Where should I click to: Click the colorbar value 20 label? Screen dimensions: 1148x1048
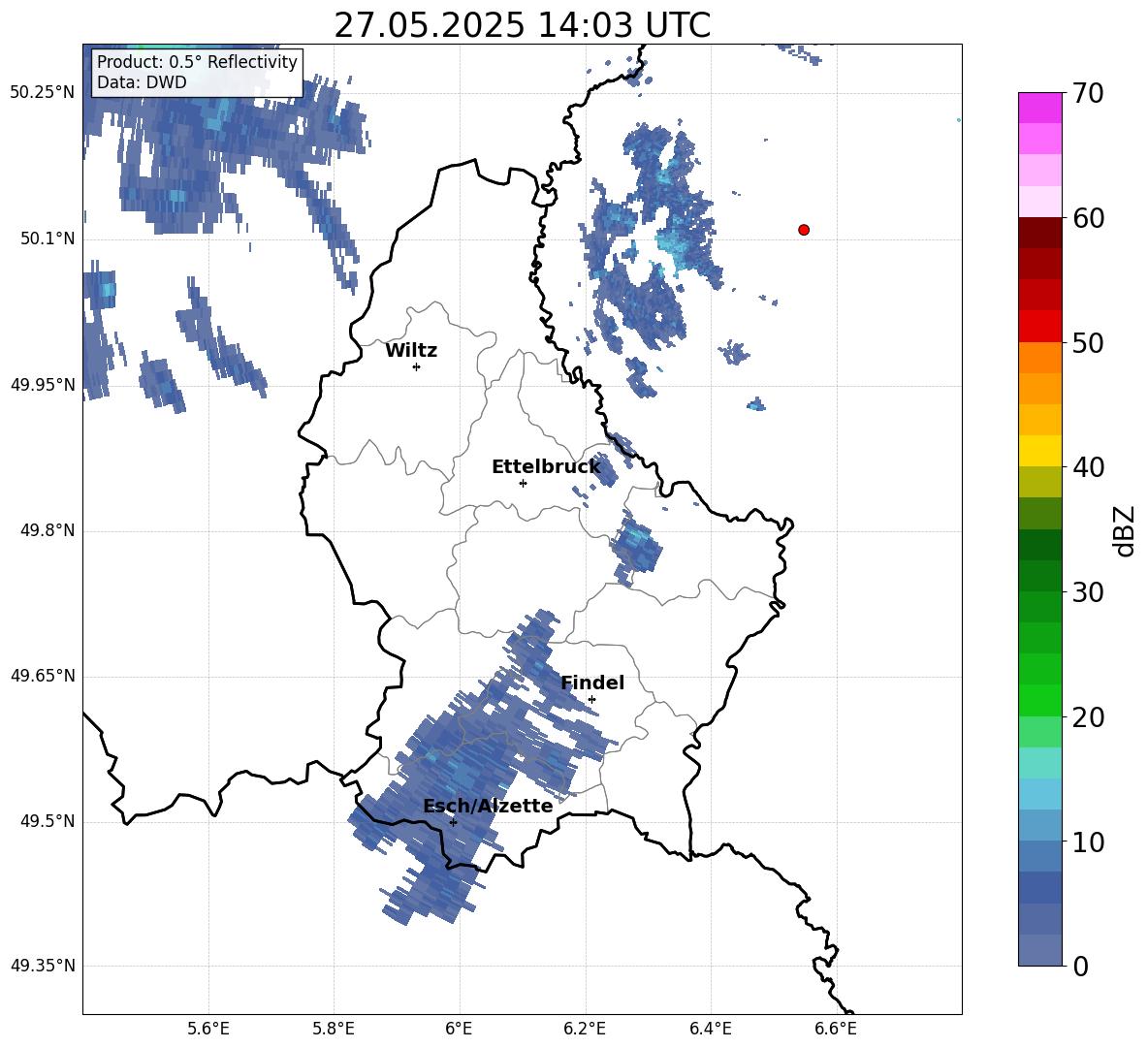pos(1088,716)
